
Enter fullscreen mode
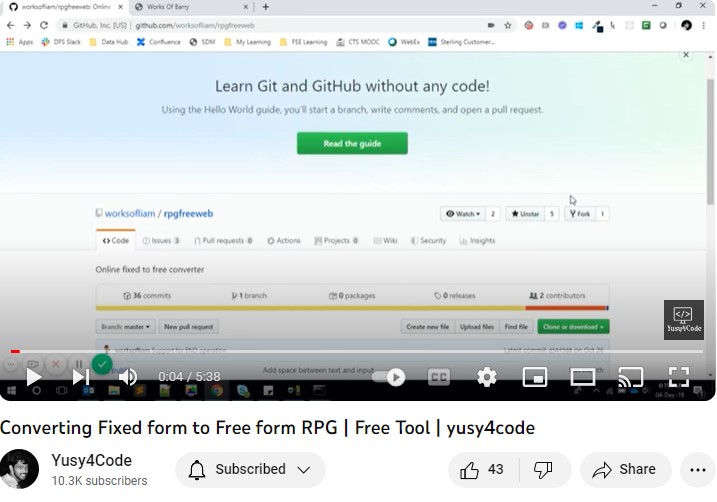tap(679, 377)
